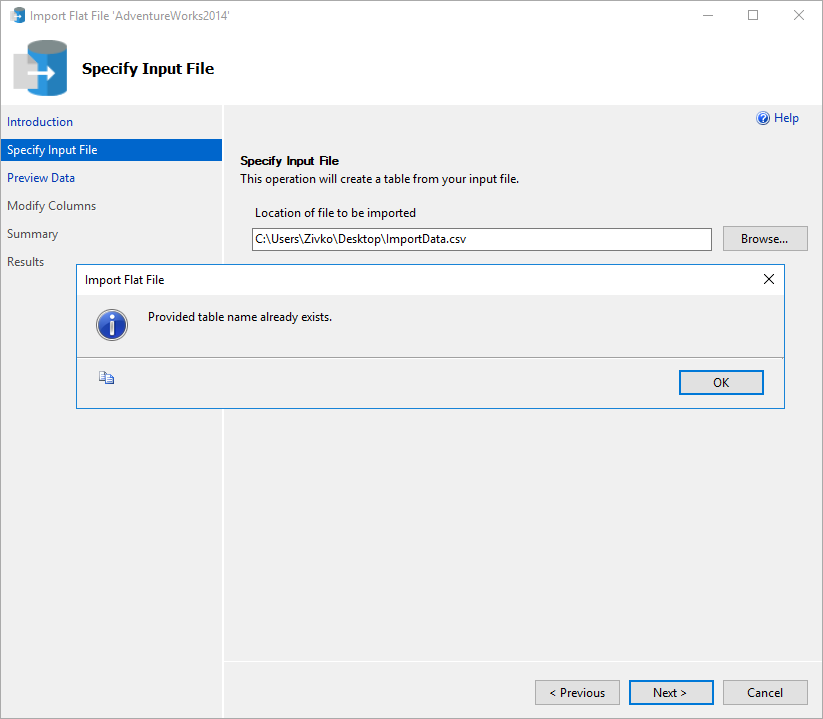Image resolution: width=823 pixels, height=719 pixels.
Task: Go back with the Previous button
Action: [577, 693]
